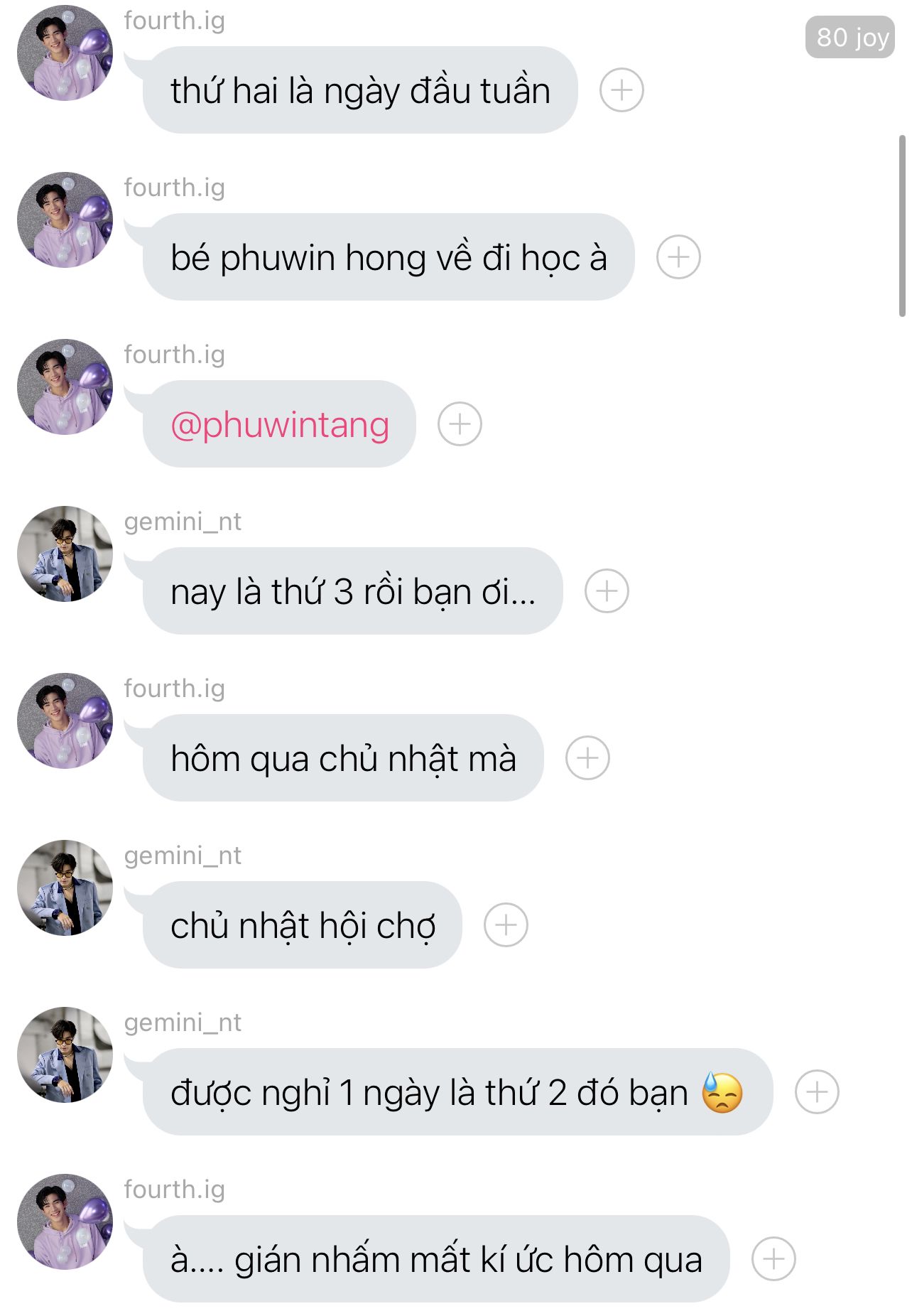Tap plus icon next to @phuwintang message
The image size is (912, 1316).
pyautogui.click(x=460, y=424)
